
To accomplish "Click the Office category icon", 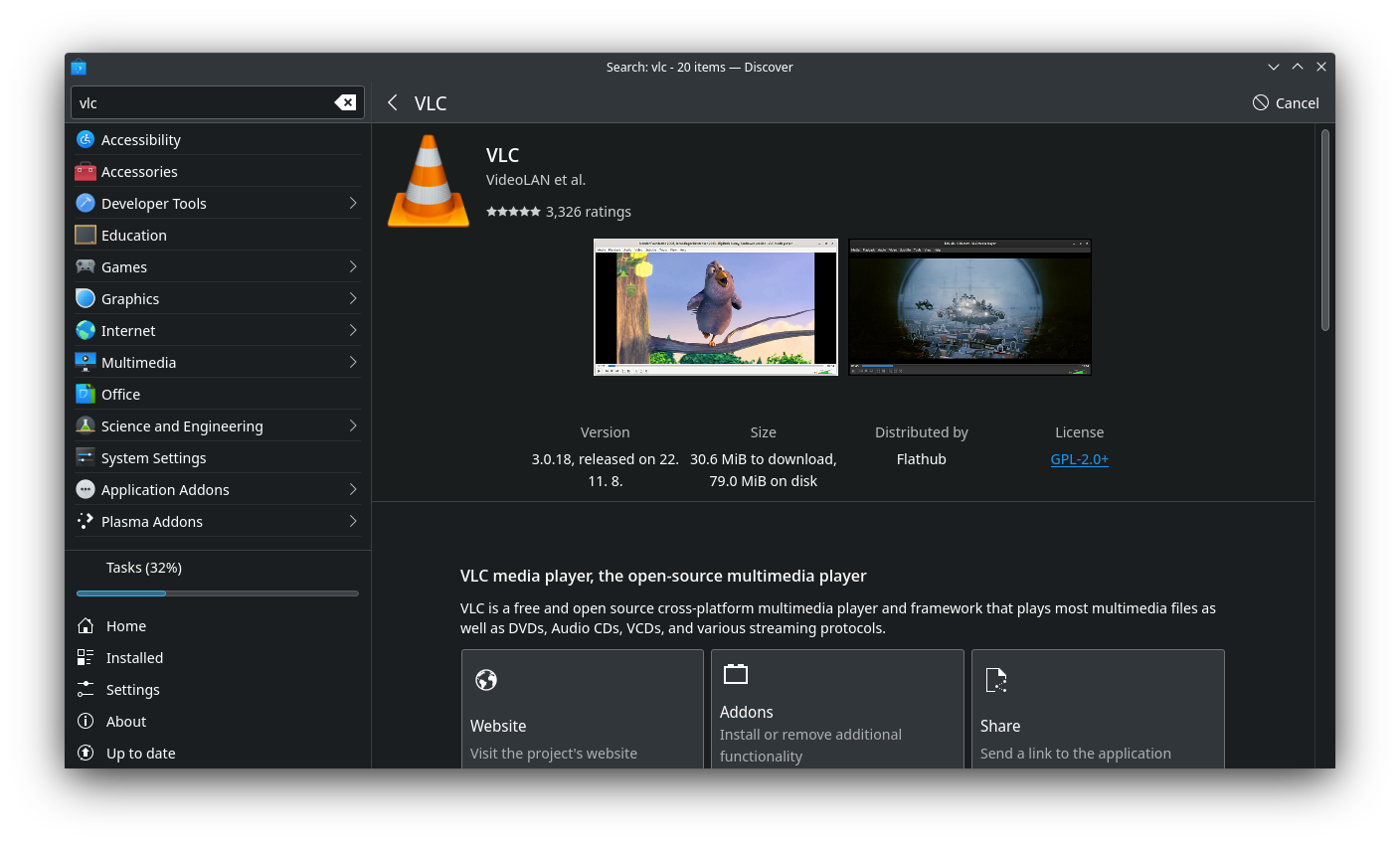I will [86, 394].
